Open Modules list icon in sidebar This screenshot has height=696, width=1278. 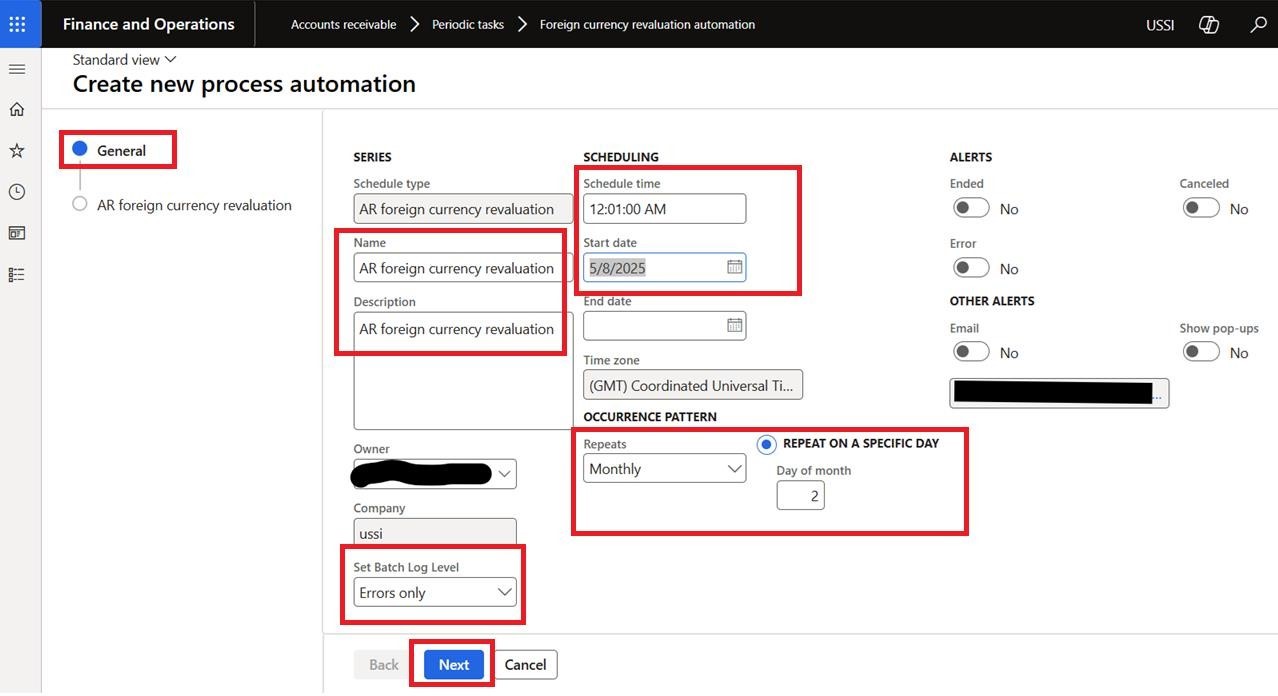(x=17, y=274)
